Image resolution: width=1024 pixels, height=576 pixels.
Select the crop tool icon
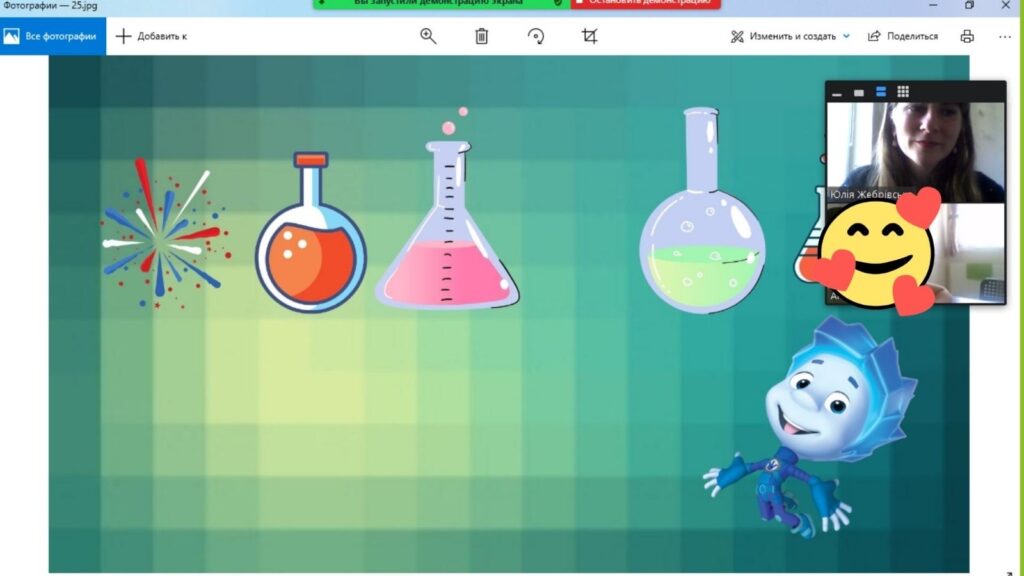pos(589,36)
